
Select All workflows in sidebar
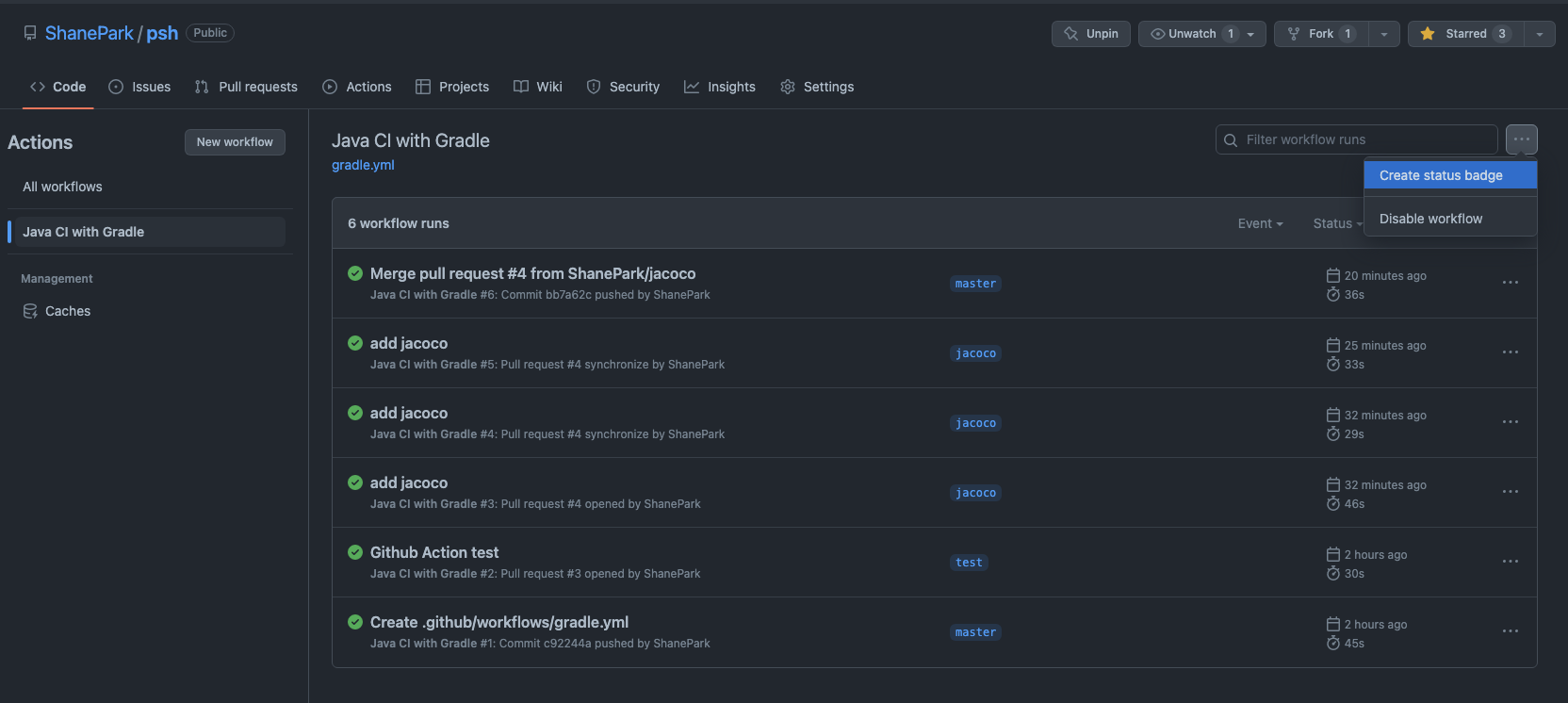pos(62,187)
